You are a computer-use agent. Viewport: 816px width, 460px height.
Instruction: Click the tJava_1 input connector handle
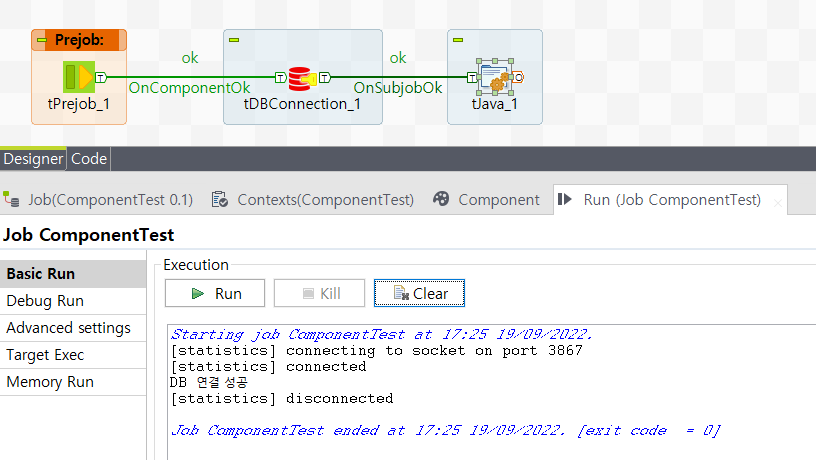pos(472,78)
